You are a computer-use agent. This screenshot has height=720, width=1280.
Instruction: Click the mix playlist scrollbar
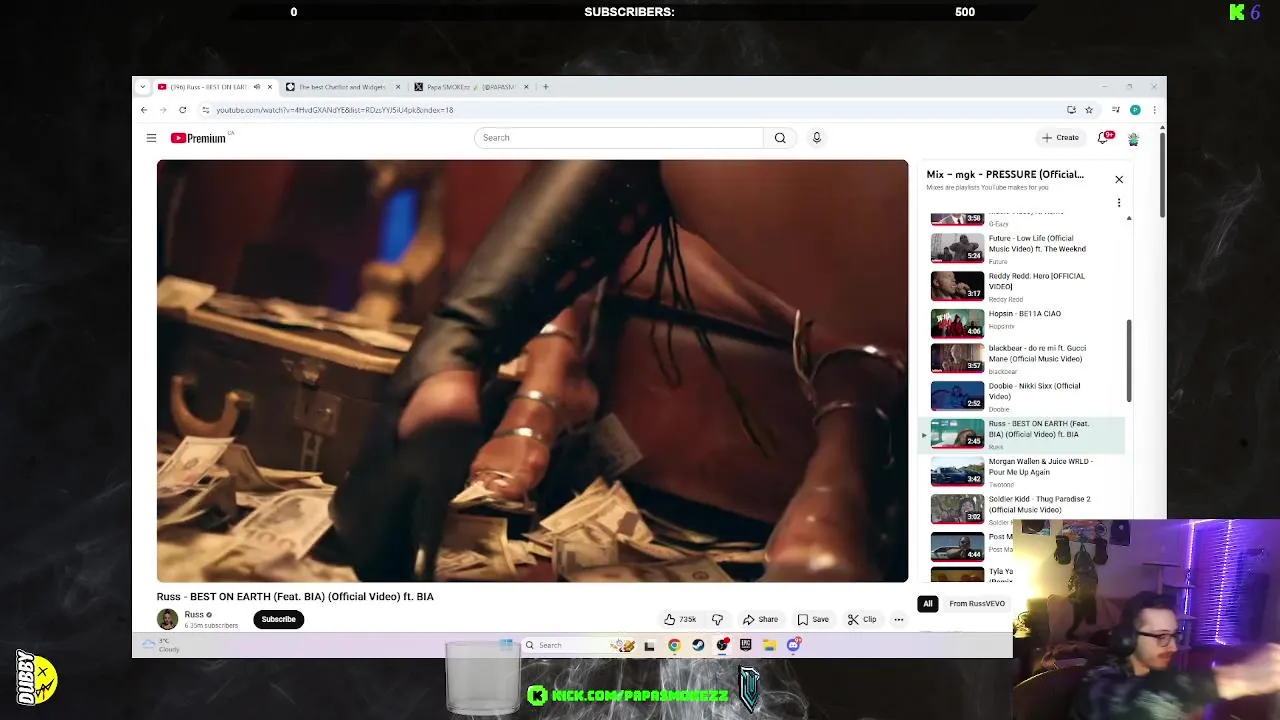[x=1129, y=360]
